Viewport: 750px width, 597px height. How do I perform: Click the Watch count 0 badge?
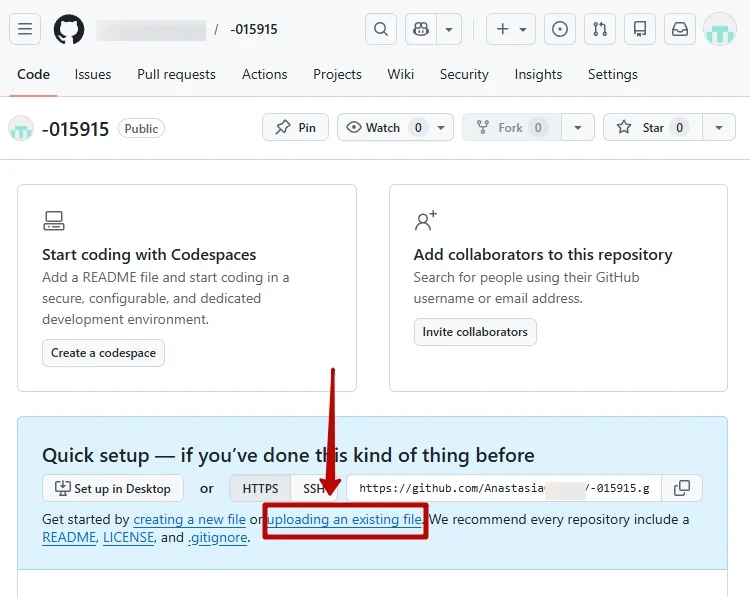(418, 128)
